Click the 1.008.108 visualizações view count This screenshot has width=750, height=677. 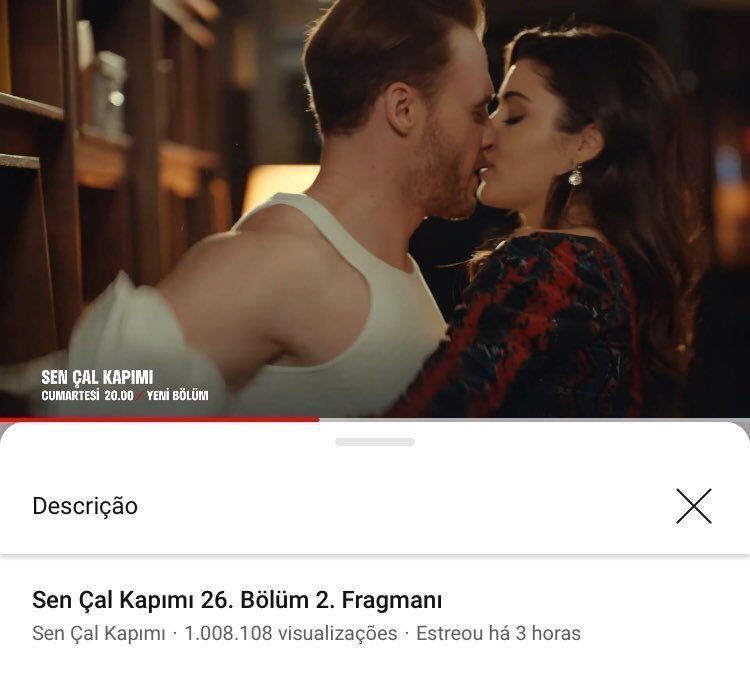pyautogui.click(x=291, y=633)
